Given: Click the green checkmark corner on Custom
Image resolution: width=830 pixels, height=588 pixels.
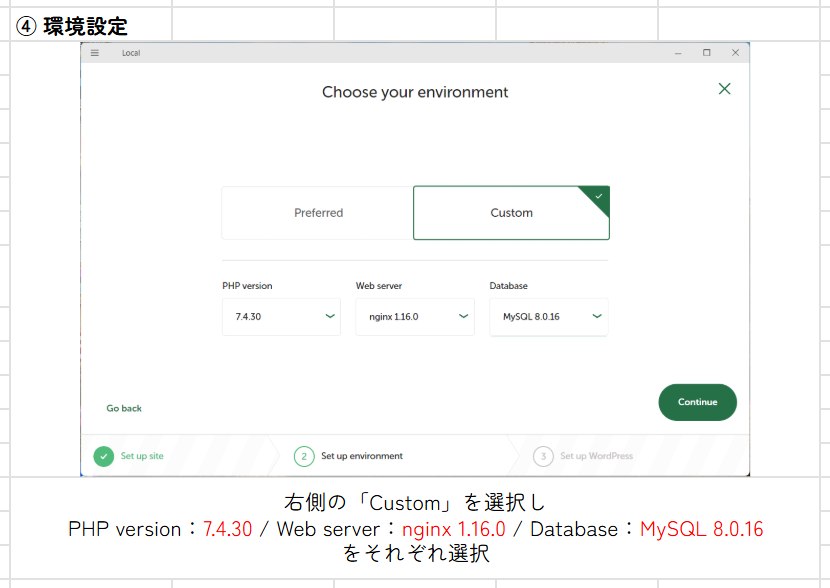Looking at the screenshot, I should 598,197.
